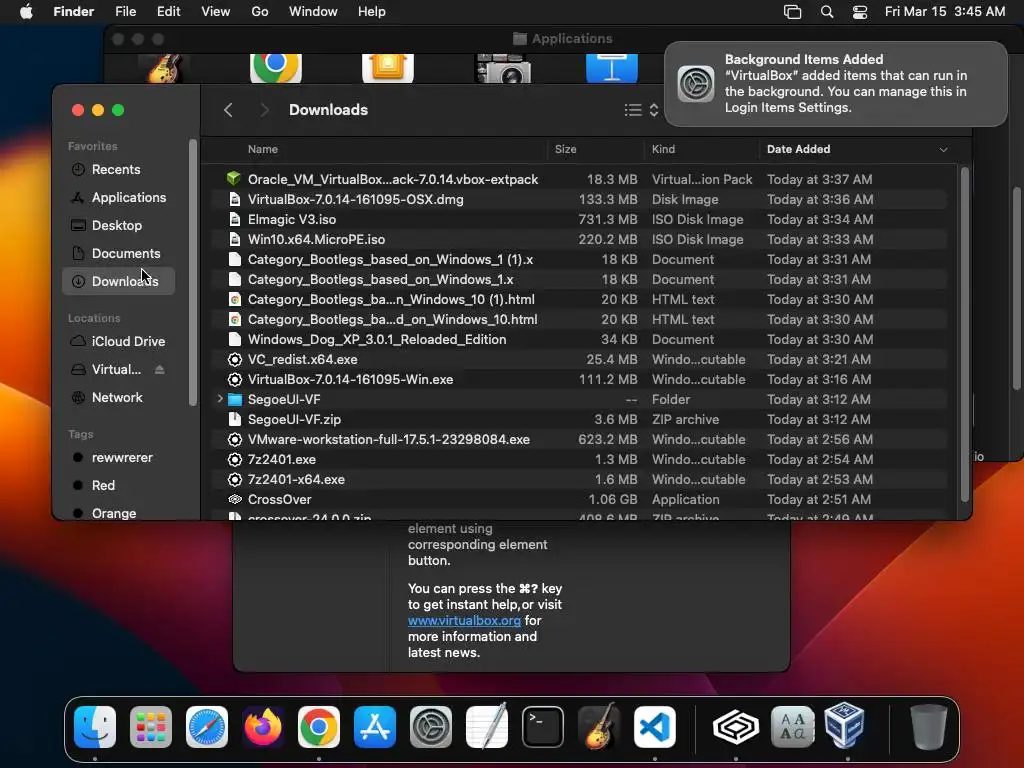Screen dimensions: 1024x768
Task: Open the Trash in the Dock
Action: tap(928, 726)
